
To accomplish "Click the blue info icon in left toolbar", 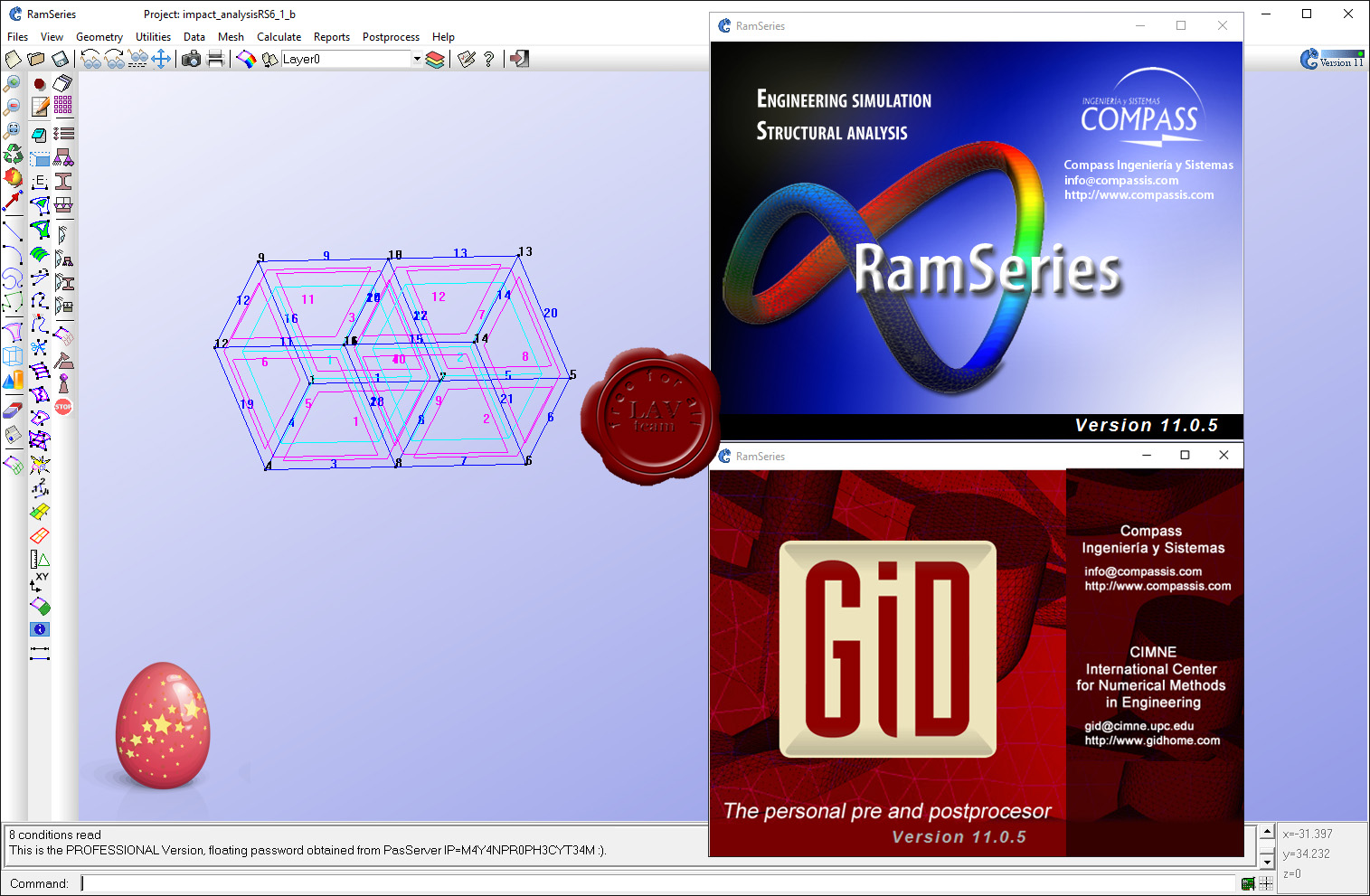I will tap(40, 629).
